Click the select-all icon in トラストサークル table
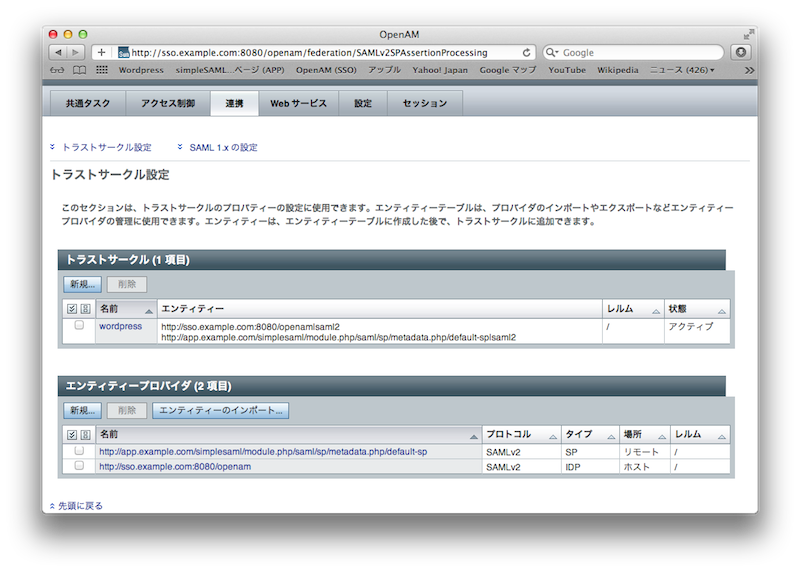 [72, 309]
